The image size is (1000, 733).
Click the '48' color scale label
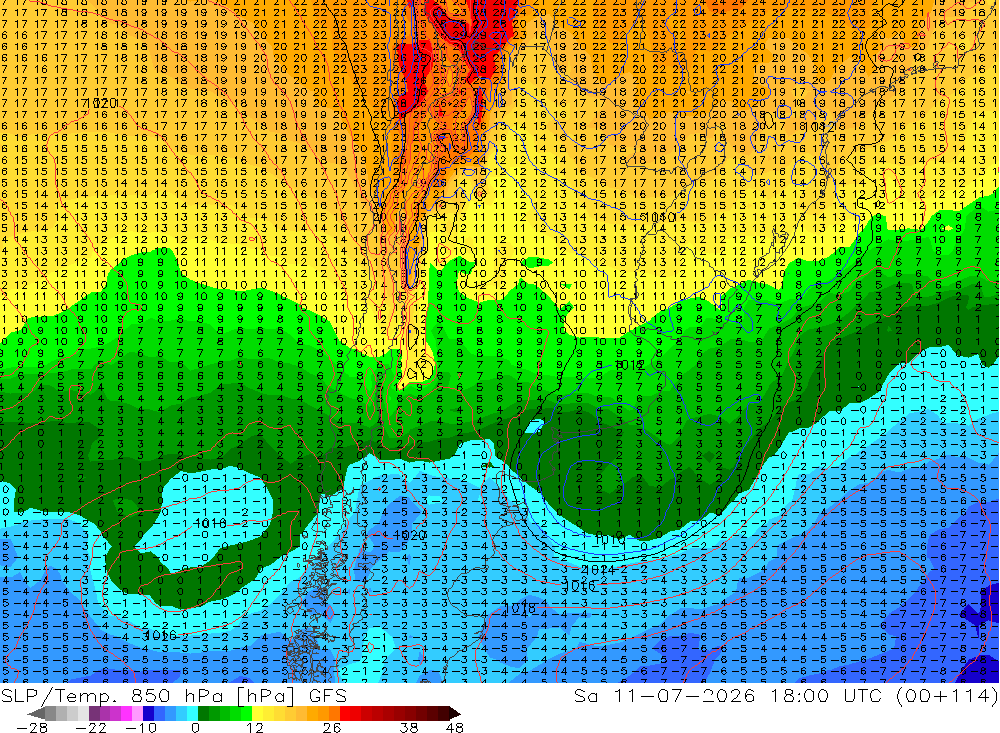coord(455,727)
